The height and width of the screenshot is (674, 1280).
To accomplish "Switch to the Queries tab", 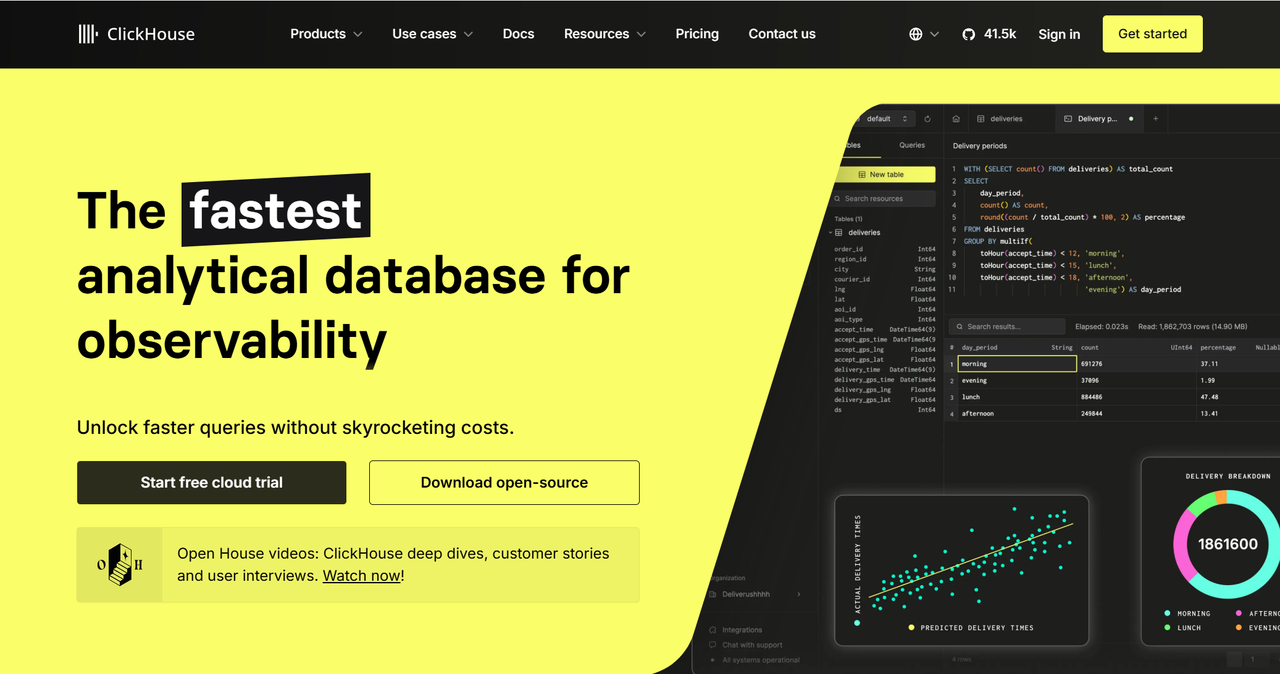I will tap(912, 145).
